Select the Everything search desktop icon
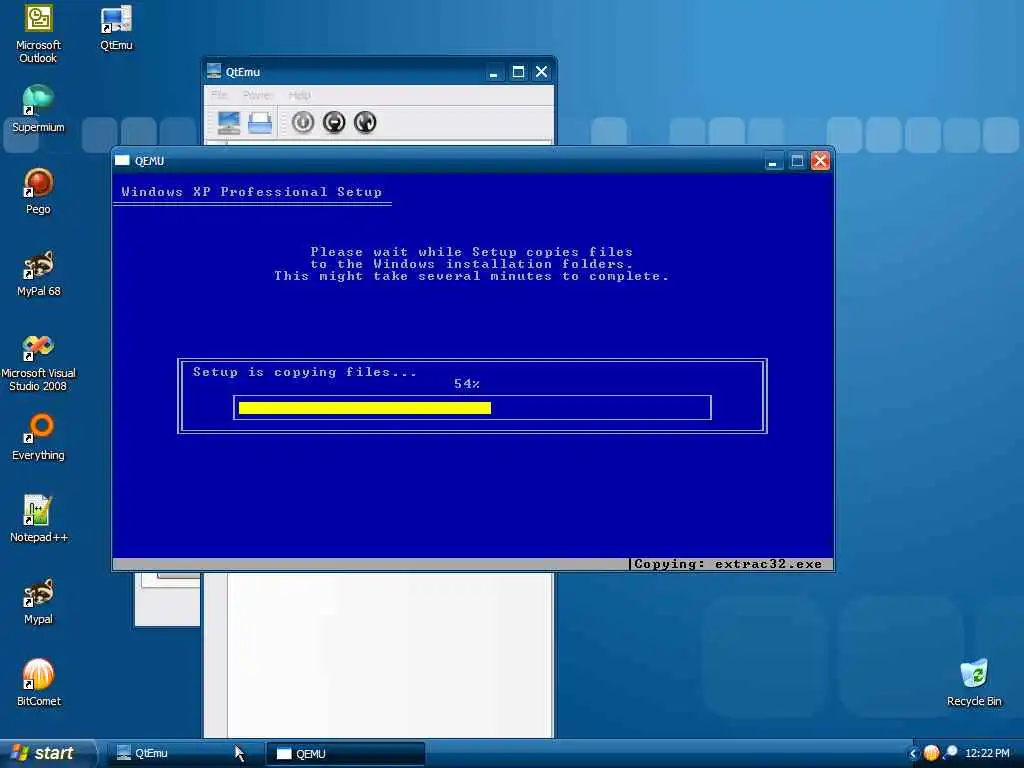Image resolution: width=1024 pixels, height=768 pixels. point(38,437)
